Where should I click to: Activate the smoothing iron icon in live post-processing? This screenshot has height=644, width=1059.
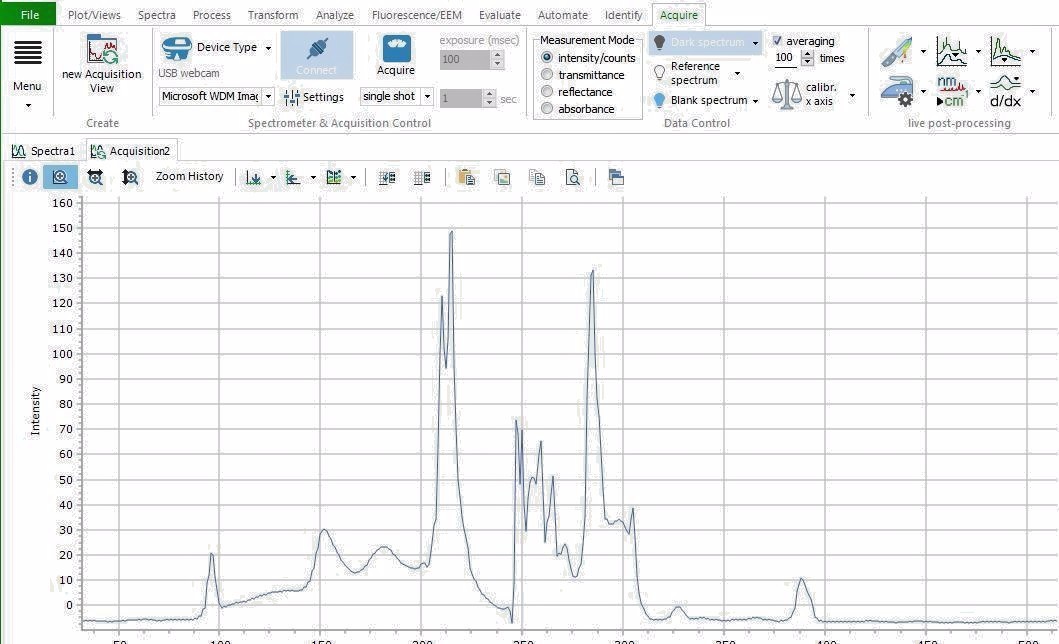pos(897,91)
